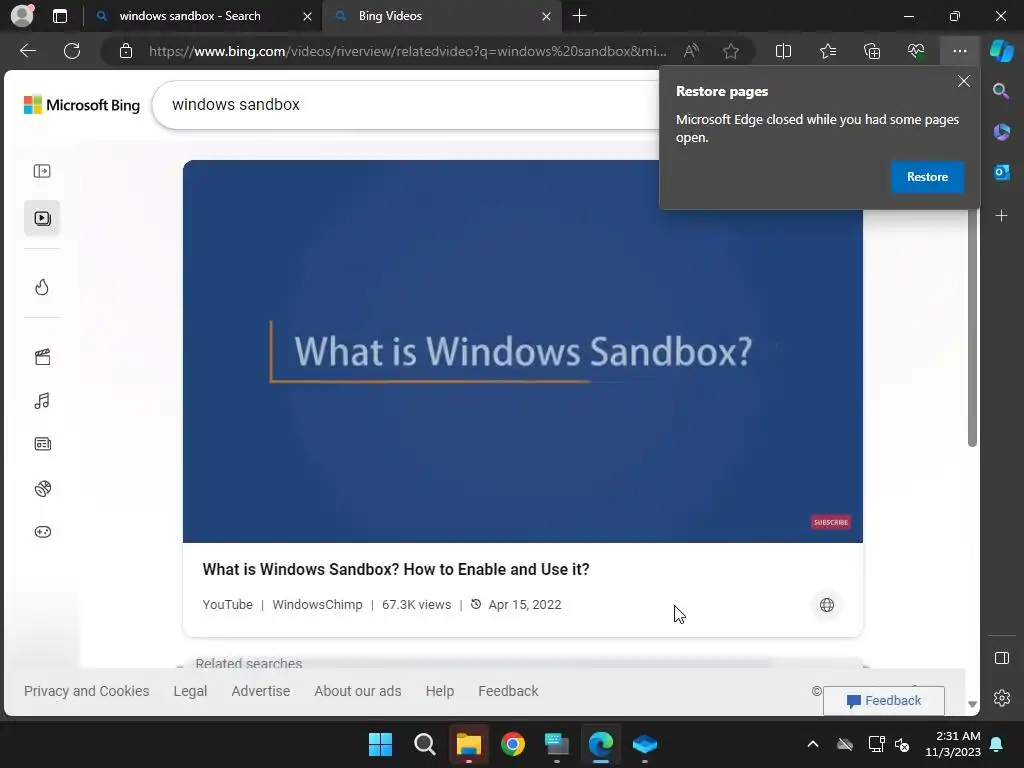Open Outlook in the sidebar
This screenshot has height=768, width=1024.
click(x=1001, y=172)
